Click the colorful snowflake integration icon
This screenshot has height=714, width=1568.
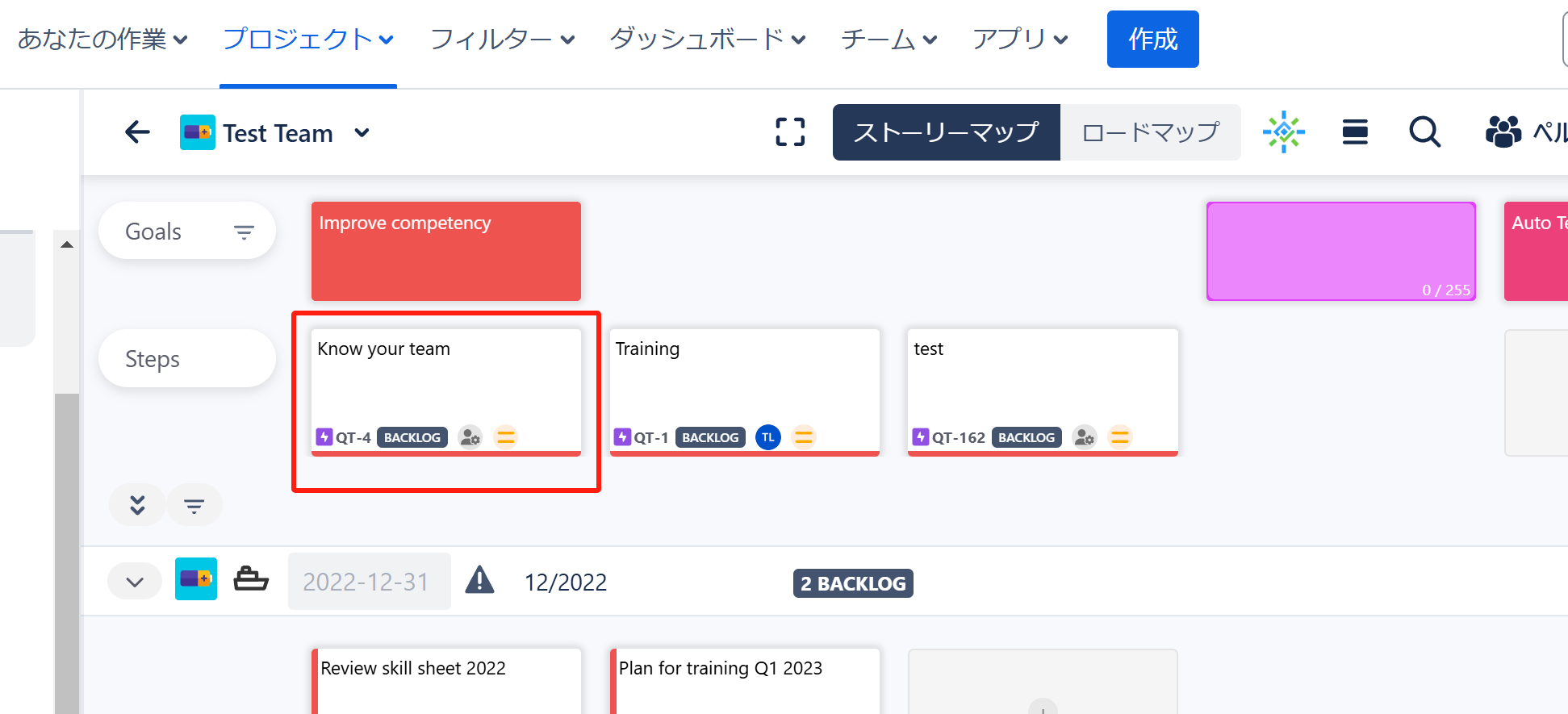(1283, 132)
